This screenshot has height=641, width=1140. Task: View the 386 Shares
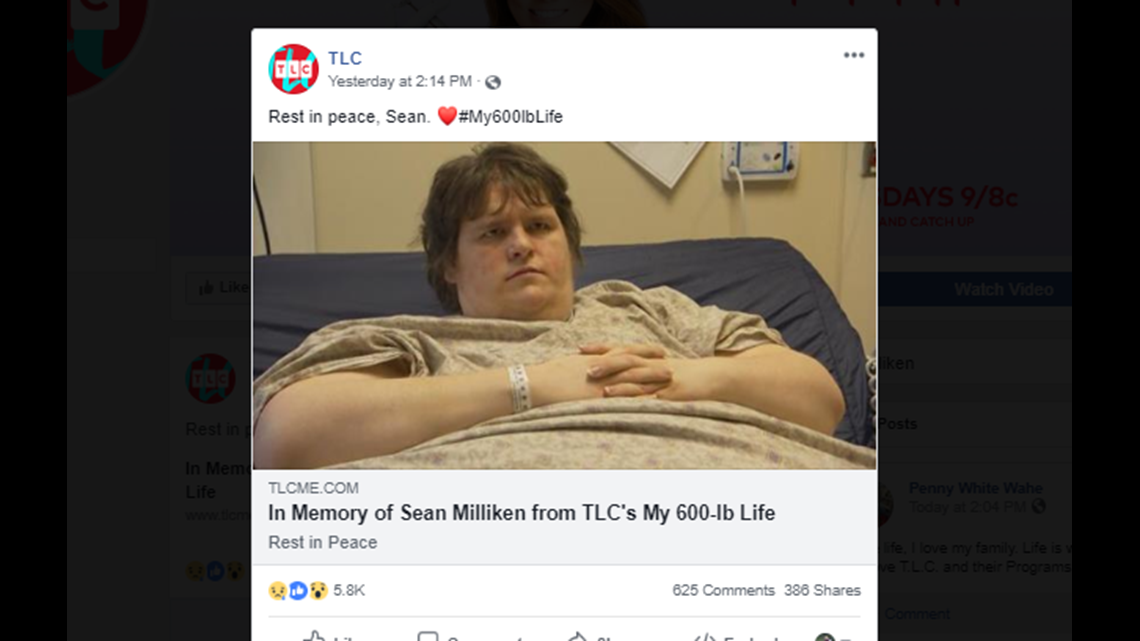(820, 591)
